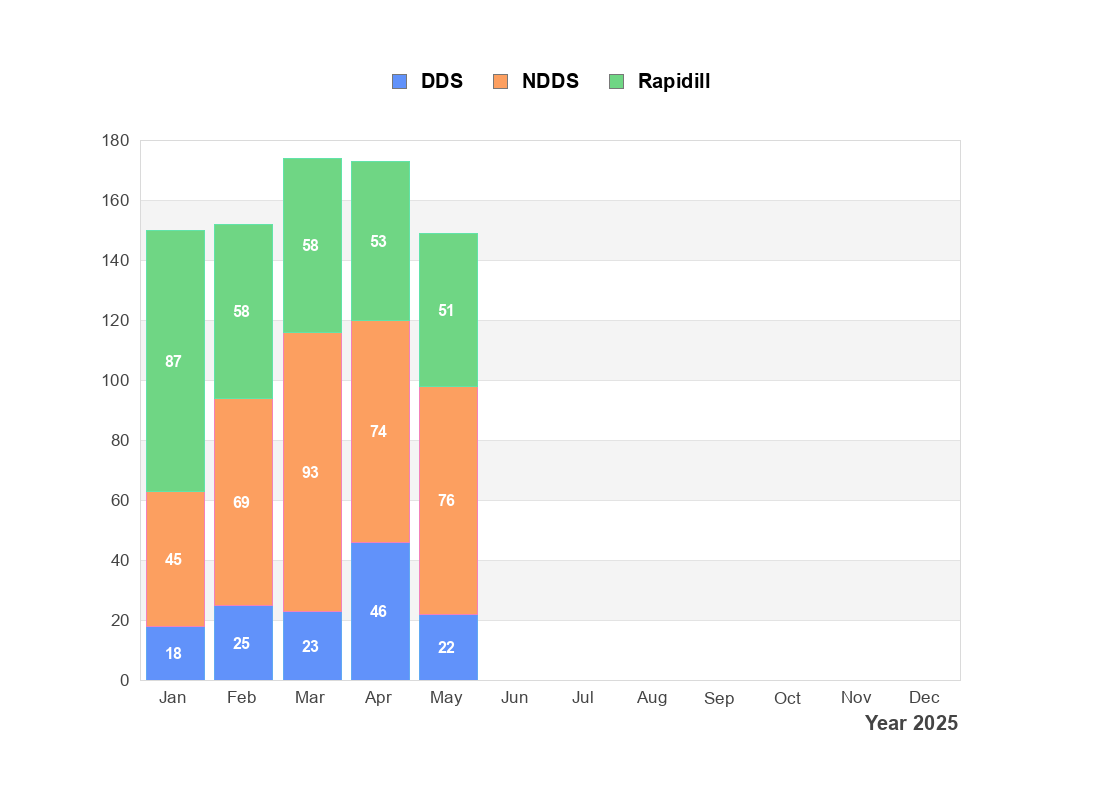Select the Dec month axis label
This screenshot has height=800, width=1100.
tap(924, 698)
